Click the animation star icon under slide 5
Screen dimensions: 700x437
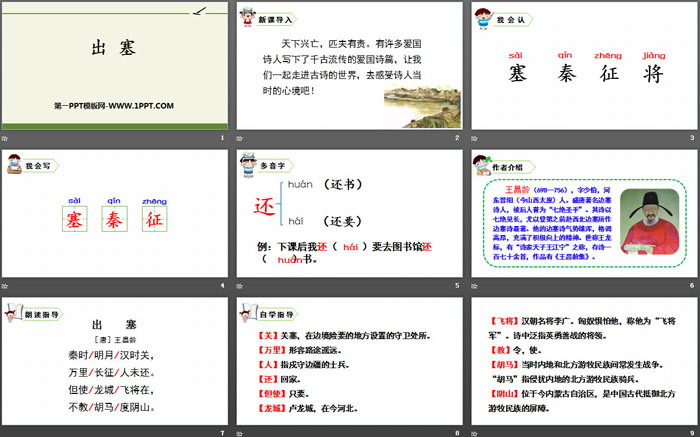240,286
